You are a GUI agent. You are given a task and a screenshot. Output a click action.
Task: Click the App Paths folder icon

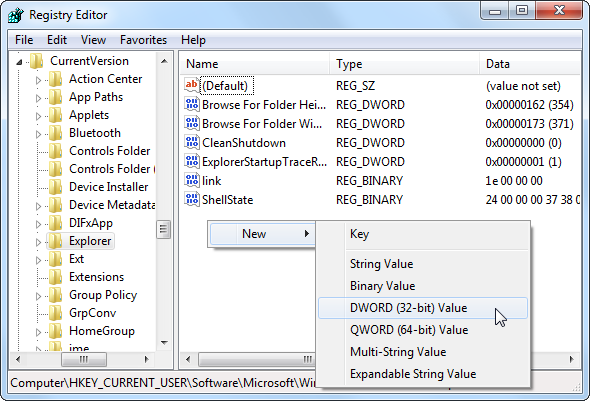[55, 97]
